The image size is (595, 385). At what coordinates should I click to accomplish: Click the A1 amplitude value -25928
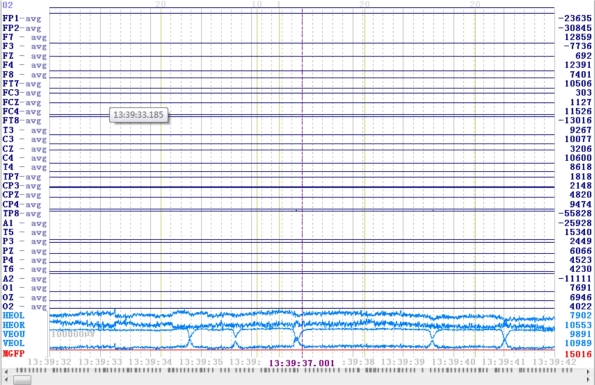(x=575, y=223)
